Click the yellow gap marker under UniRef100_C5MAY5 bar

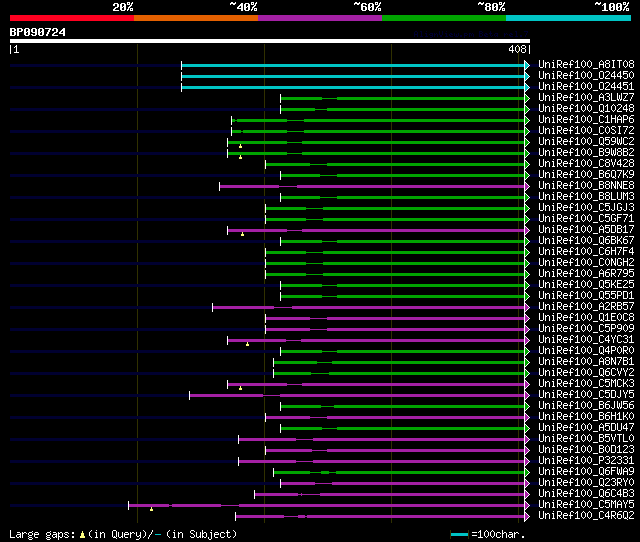coord(151,509)
